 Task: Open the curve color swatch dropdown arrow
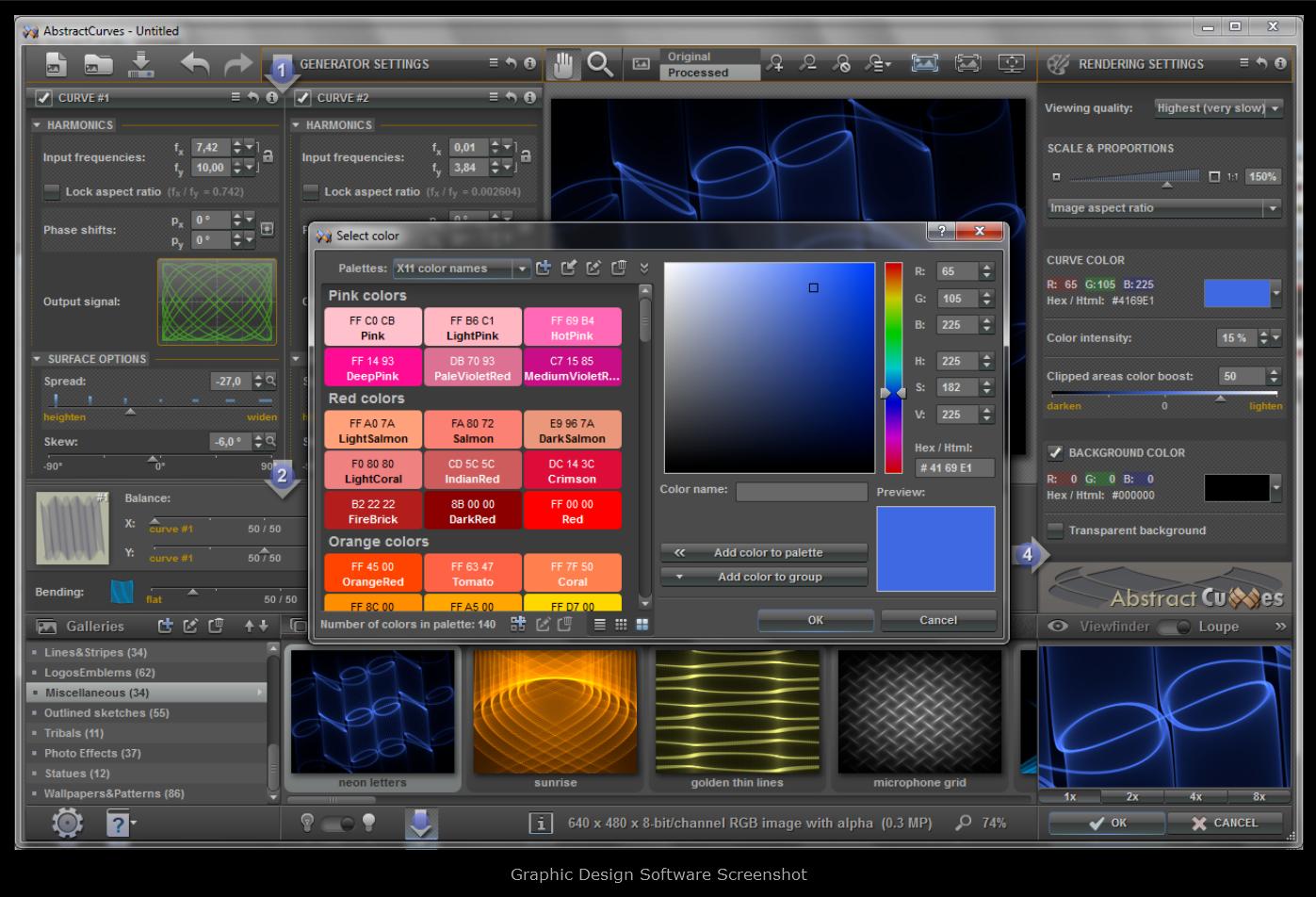pos(1276,294)
